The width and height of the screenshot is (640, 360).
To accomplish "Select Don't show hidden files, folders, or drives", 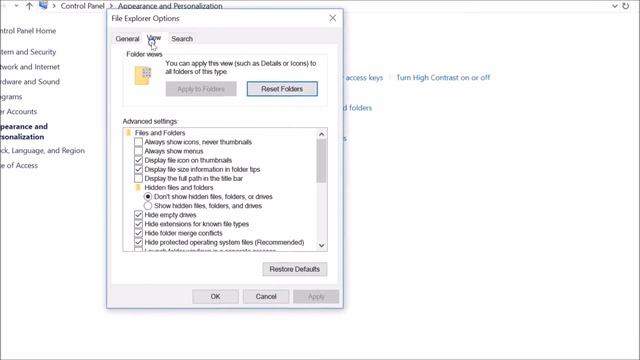I will [x=148, y=197].
